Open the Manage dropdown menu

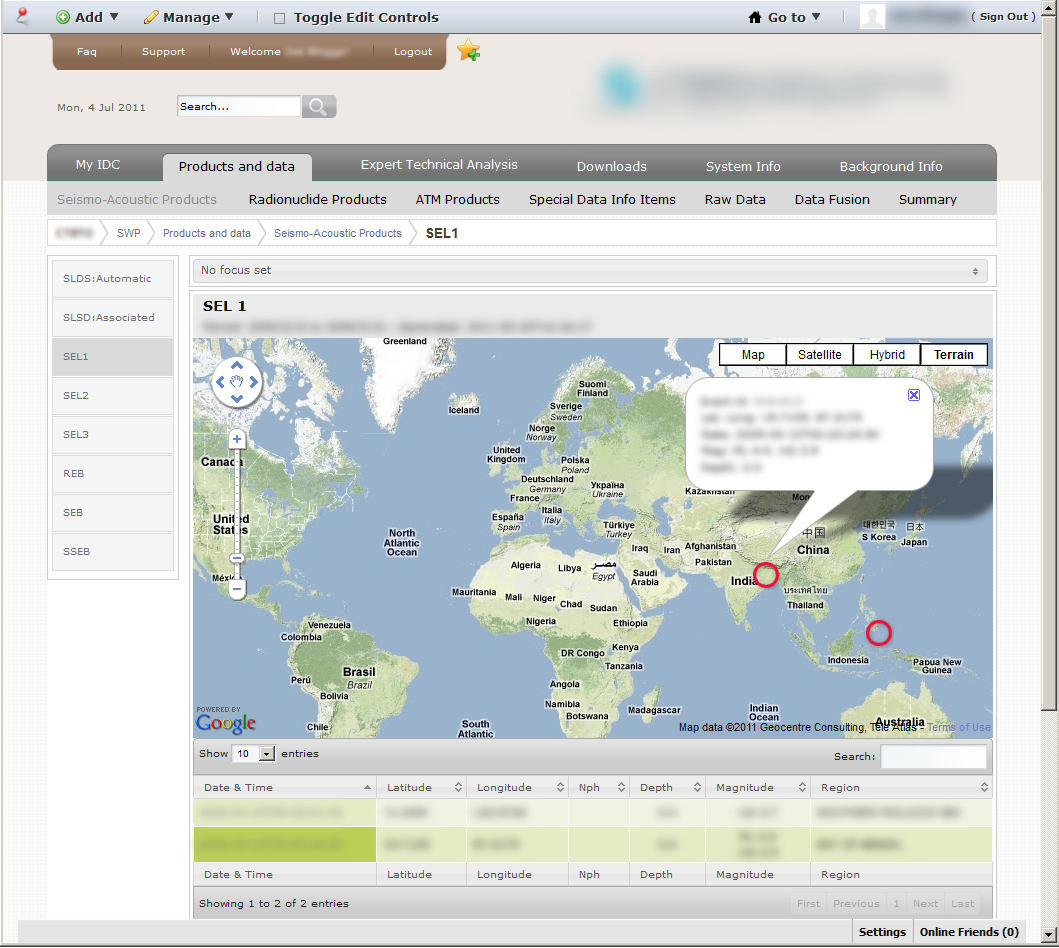(188, 18)
